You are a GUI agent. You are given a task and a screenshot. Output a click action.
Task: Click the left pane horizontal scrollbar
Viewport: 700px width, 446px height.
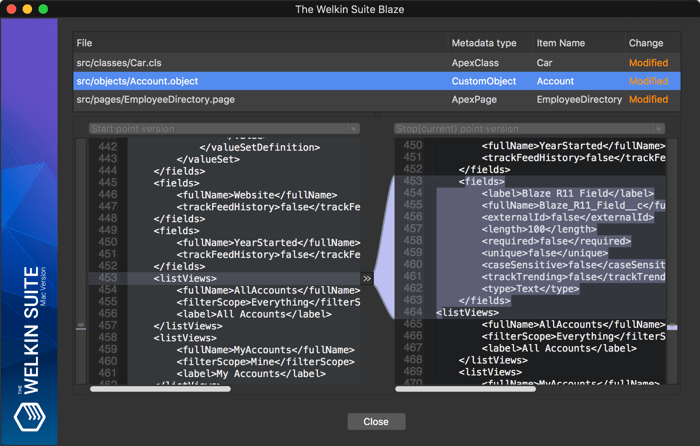(x=160, y=389)
